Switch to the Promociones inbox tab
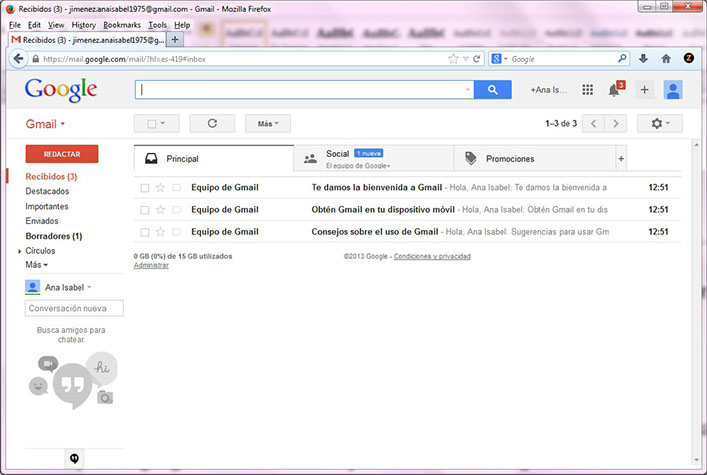 [x=535, y=159]
